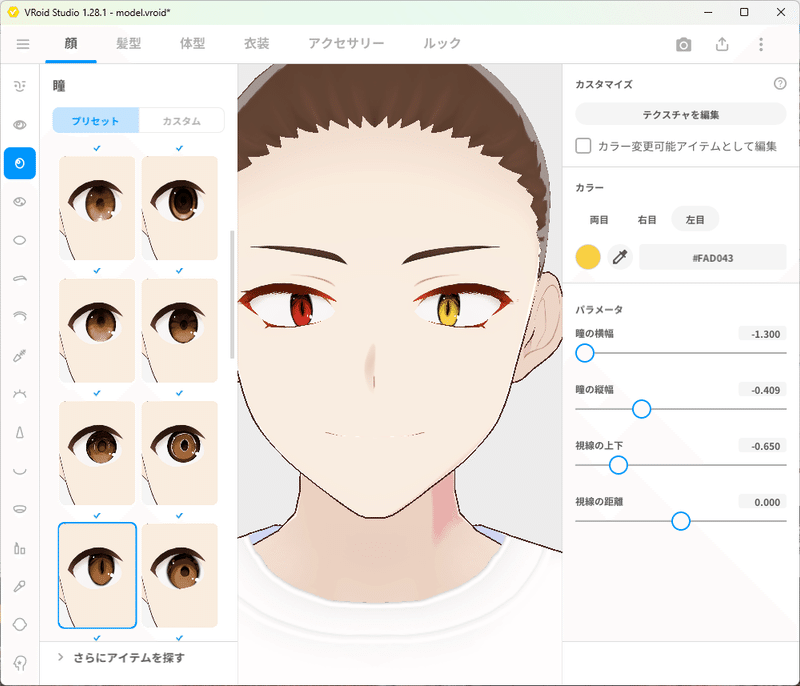The height and width of the screenshot is (686, 800).
Task: Choose 右目 for color target
Action: 647,219
